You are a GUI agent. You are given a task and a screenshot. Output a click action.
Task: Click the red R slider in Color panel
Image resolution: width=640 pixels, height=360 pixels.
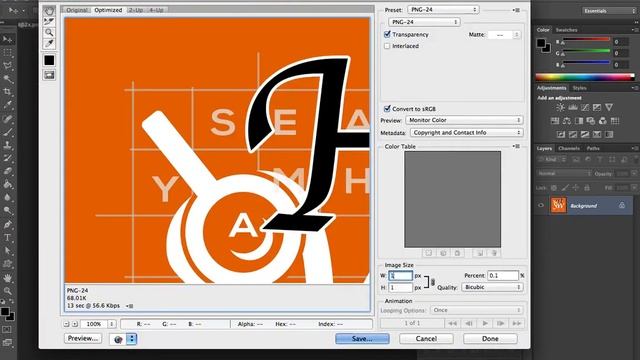tap(587, 40)
